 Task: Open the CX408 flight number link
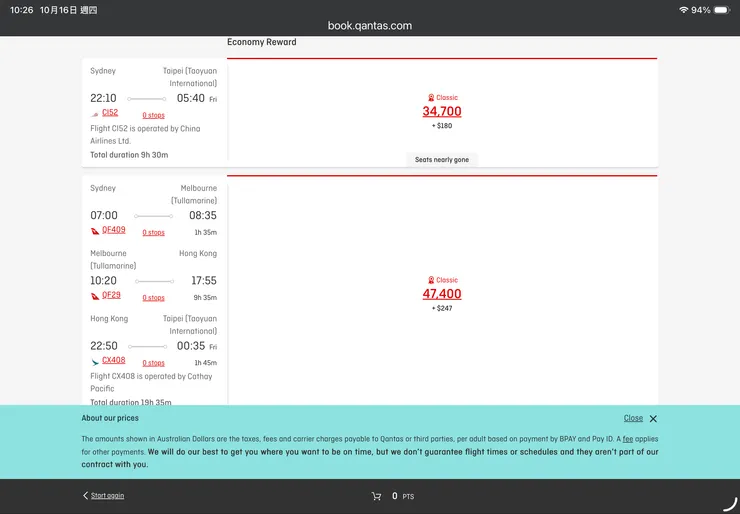(x=114, y=360)
